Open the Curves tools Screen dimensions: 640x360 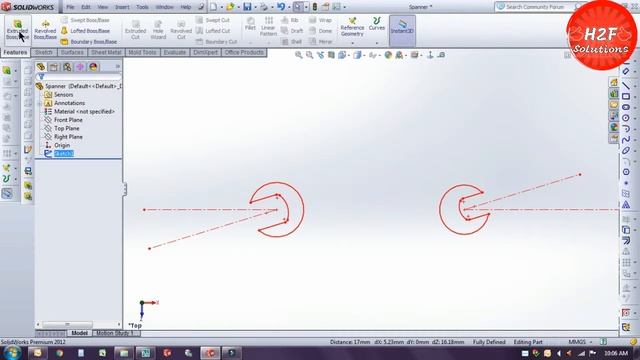click(x=377, y=24)
